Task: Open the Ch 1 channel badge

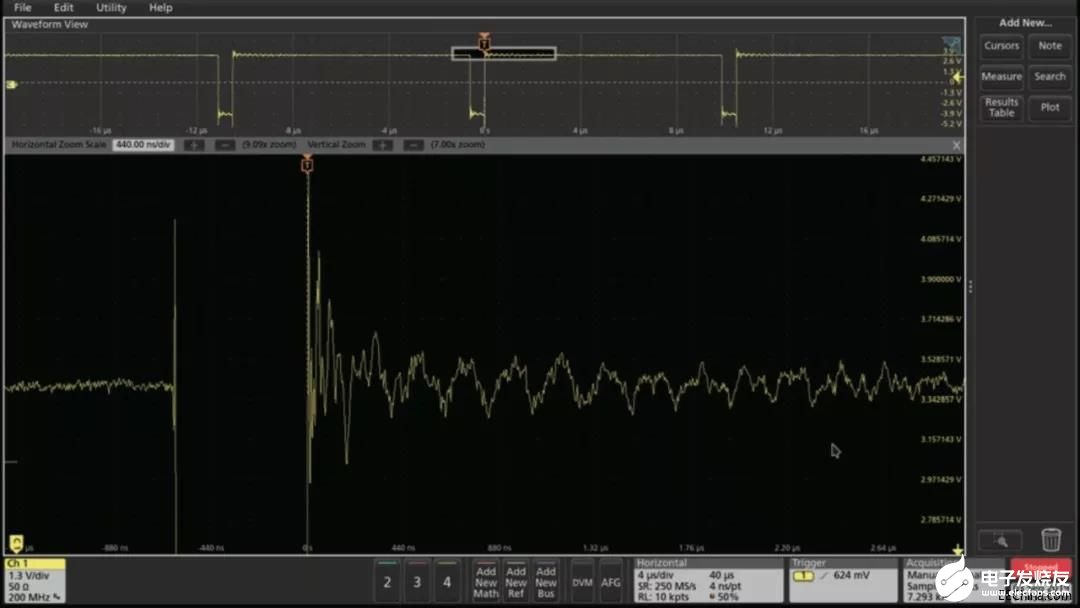Action: (x=35, y=580)
